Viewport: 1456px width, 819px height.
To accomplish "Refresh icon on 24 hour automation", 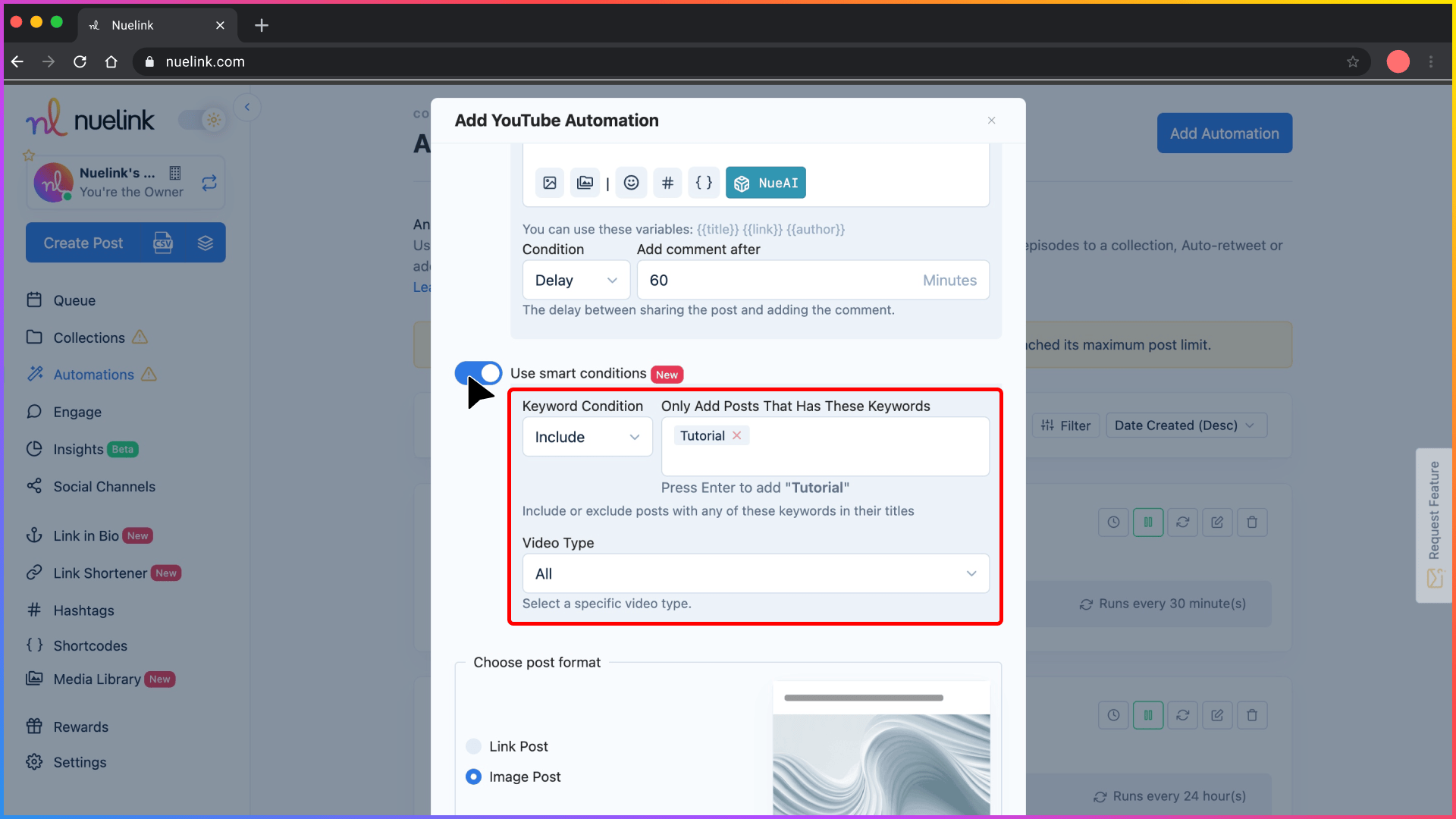I will tap(1182, 715).
